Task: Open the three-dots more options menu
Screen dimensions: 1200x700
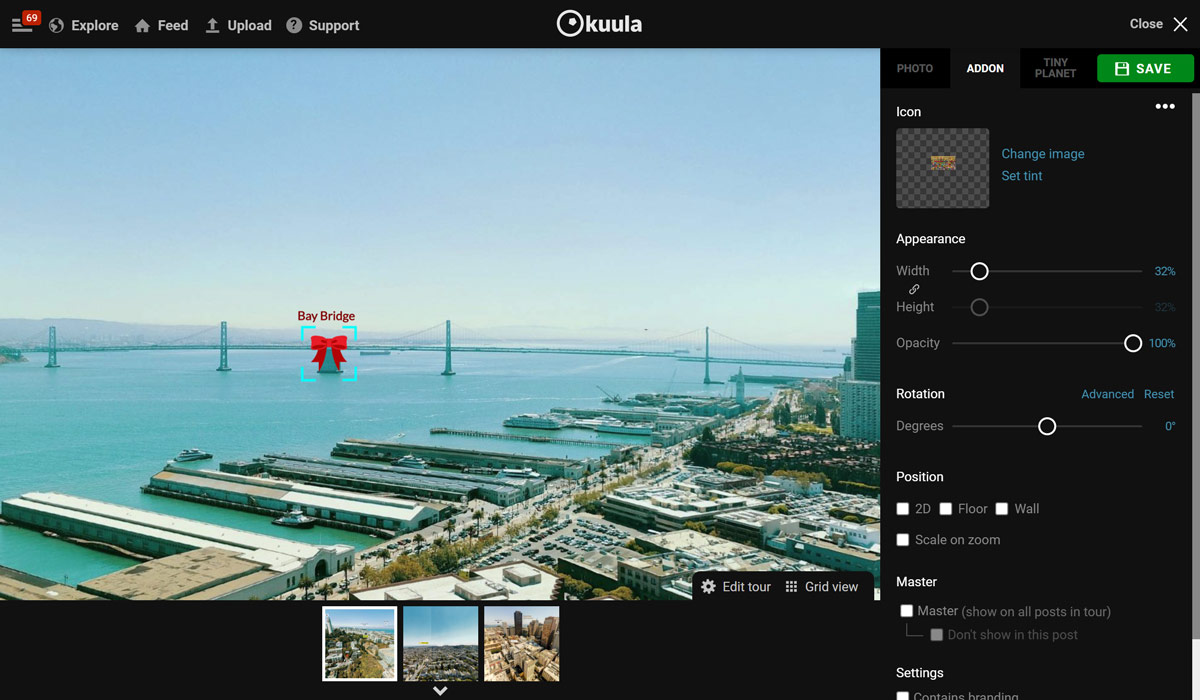Action: point(1165,106)
